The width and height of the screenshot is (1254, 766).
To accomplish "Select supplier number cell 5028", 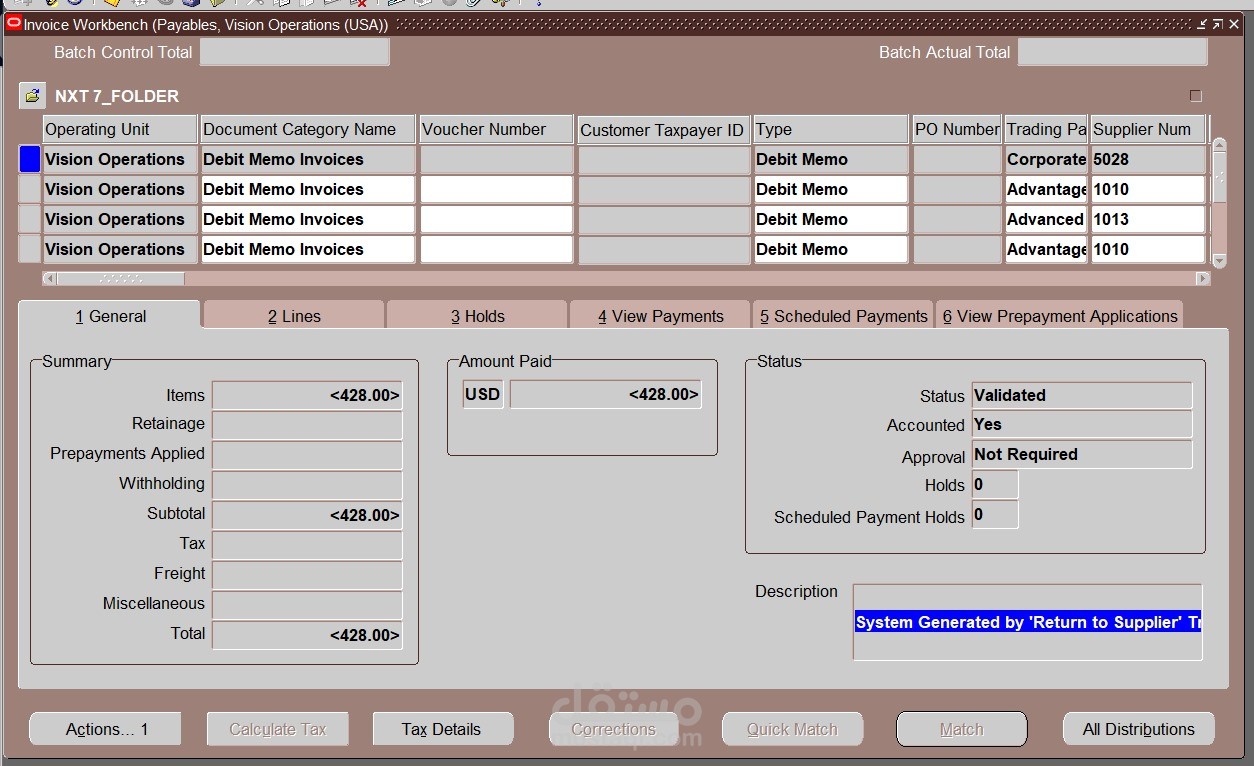I will pyautogui.click(x=1148, y=159).
